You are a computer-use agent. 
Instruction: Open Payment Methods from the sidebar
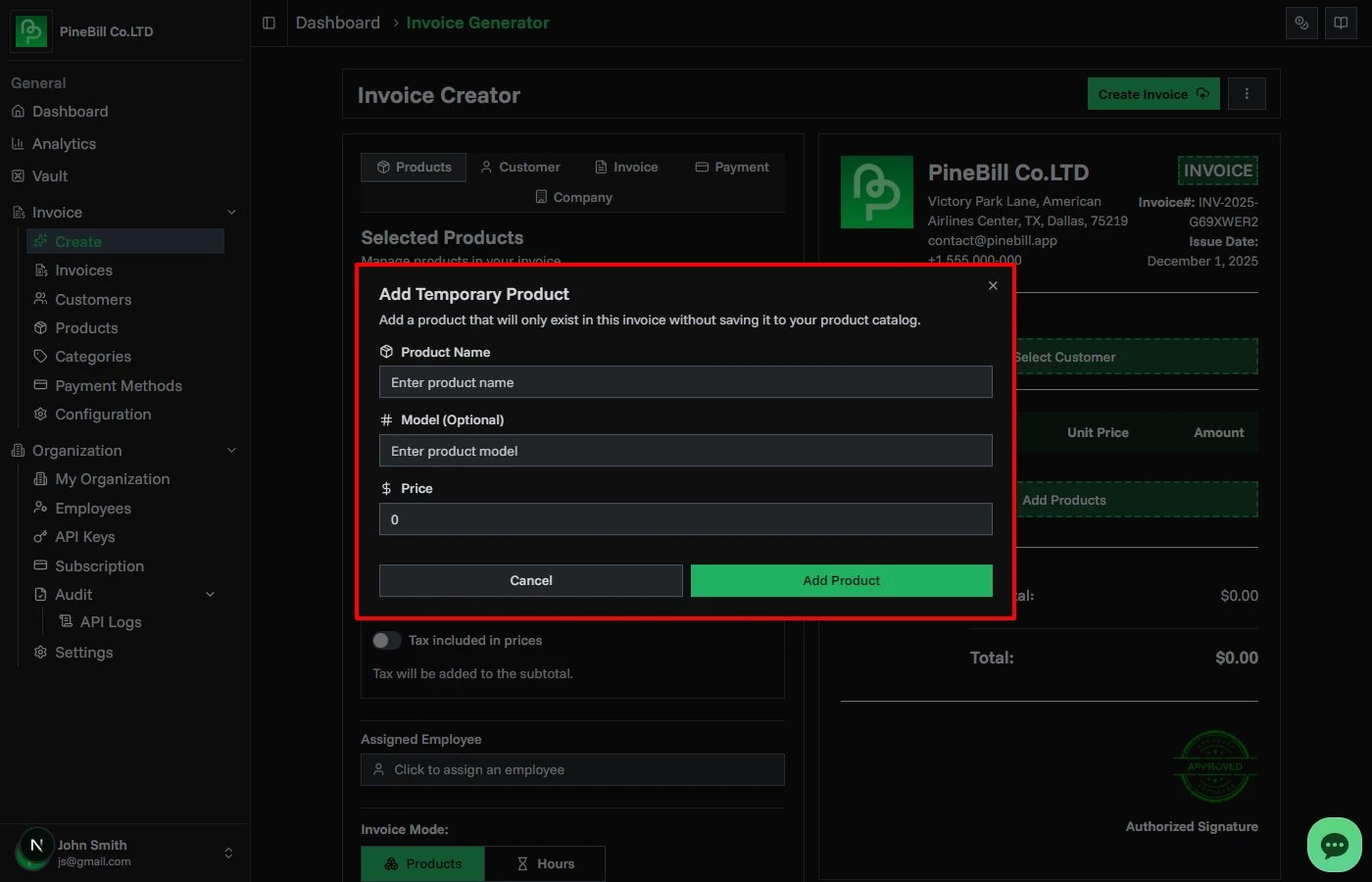point(118,385)
